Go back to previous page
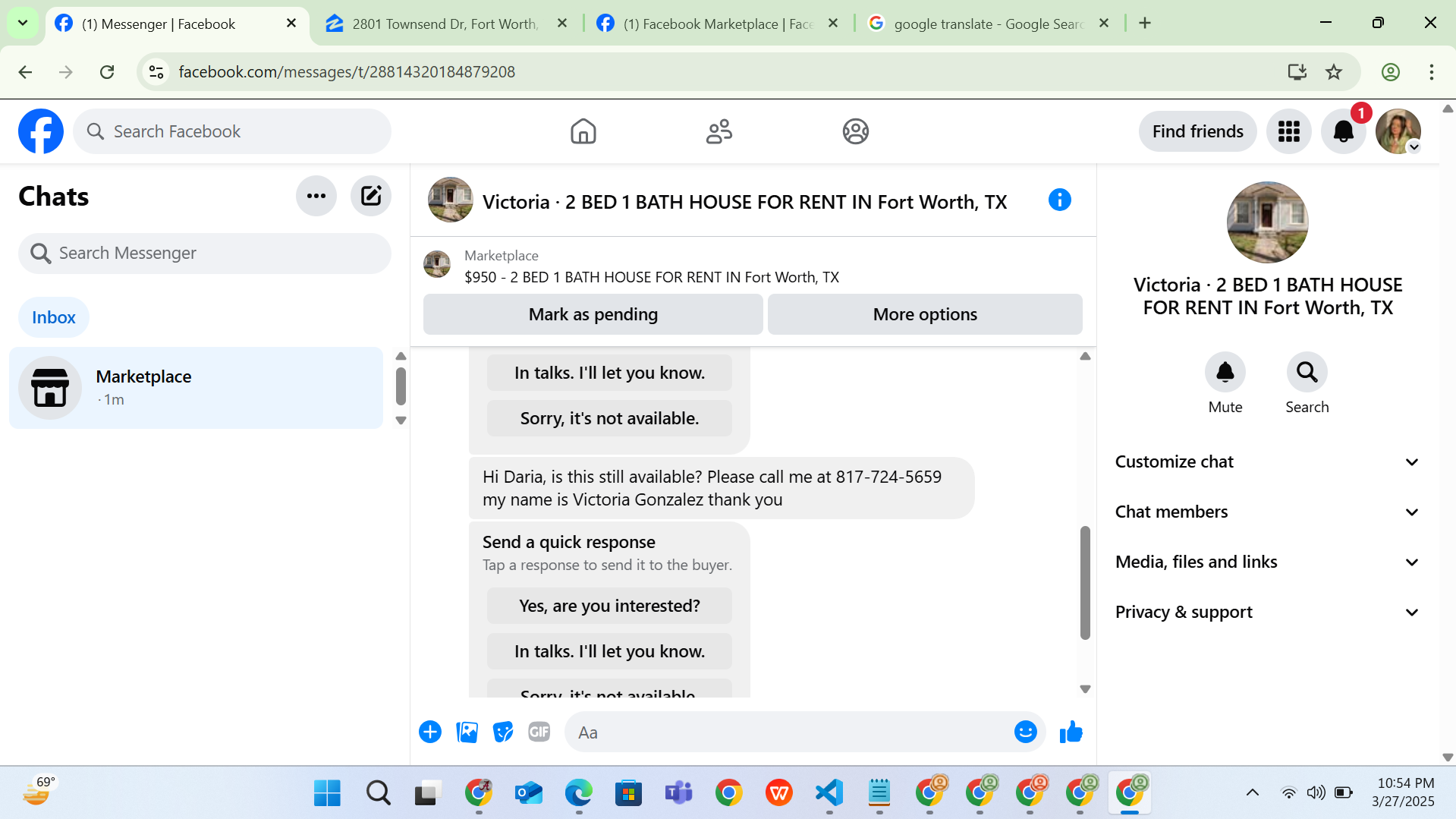 point(25,72)
